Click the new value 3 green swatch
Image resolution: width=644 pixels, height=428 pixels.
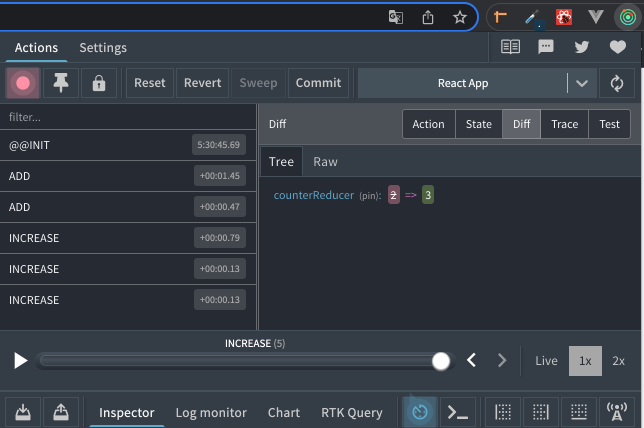428,195
